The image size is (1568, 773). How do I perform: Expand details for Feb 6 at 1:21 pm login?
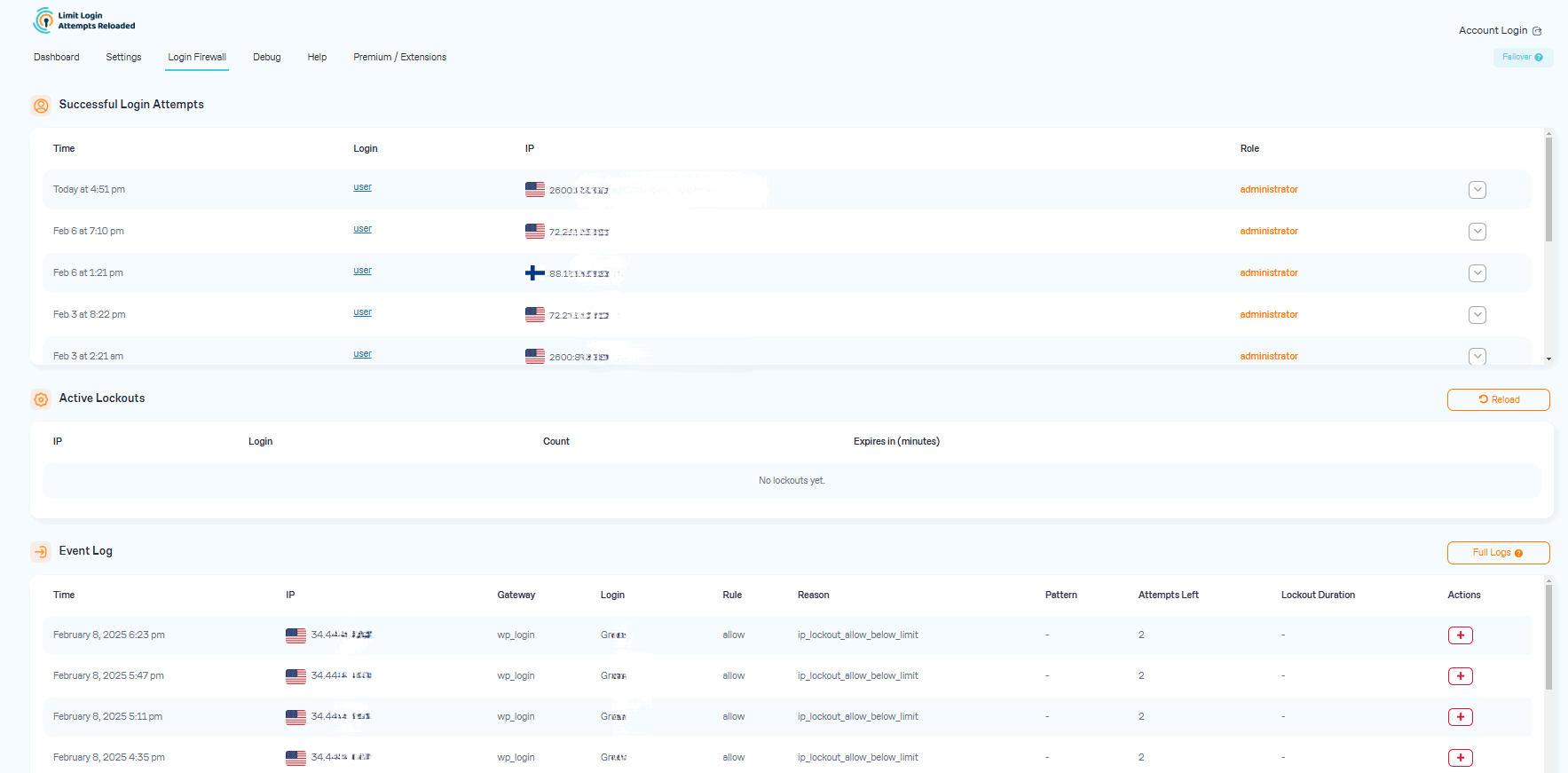[x=1477, y=273]
